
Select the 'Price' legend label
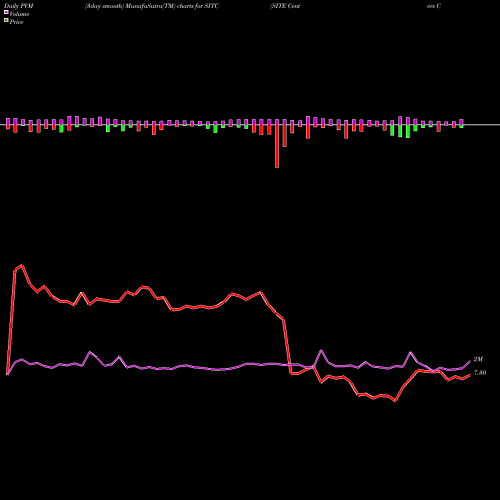(x=16, y=22)
